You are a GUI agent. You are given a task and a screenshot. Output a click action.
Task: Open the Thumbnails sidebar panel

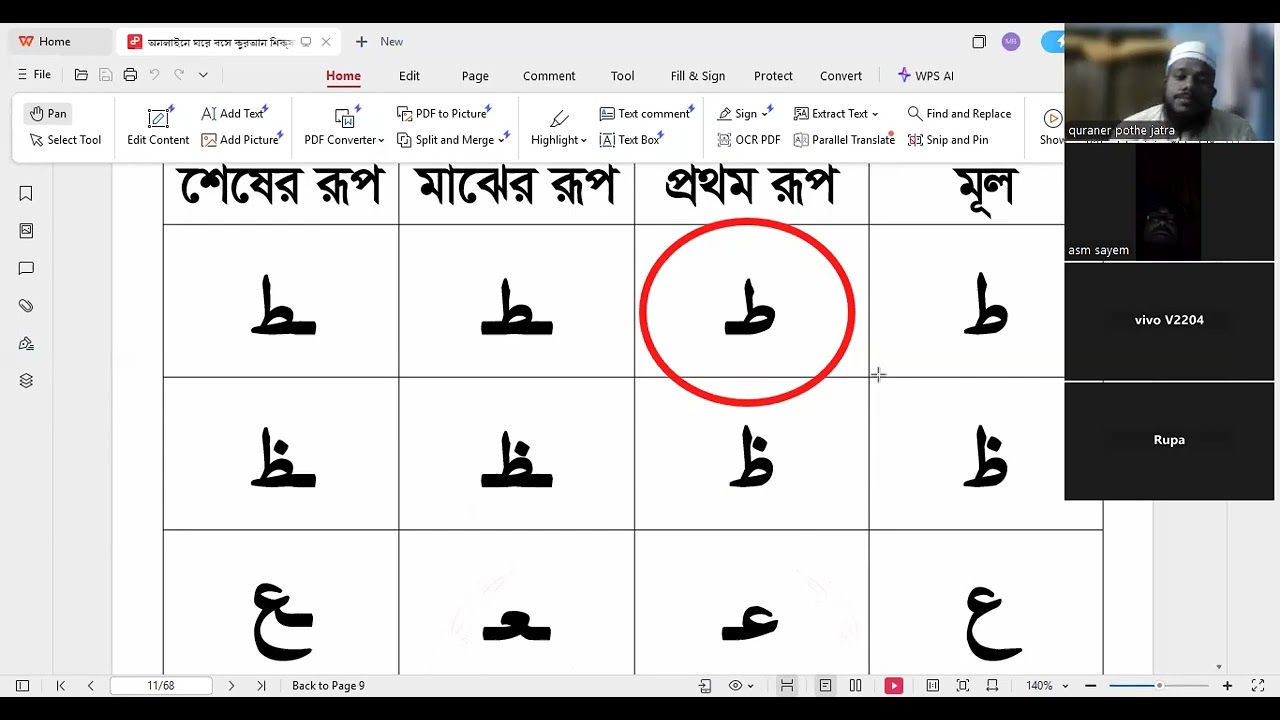[26, 231]
